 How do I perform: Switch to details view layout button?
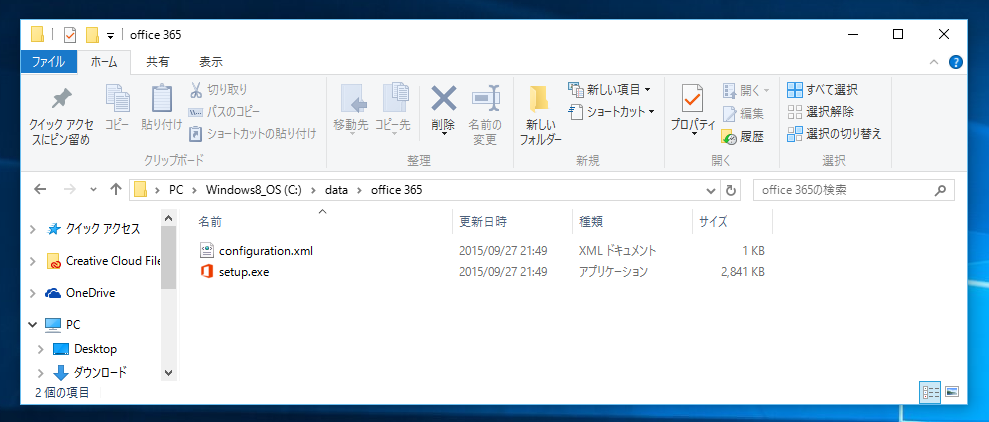[931, 392]
